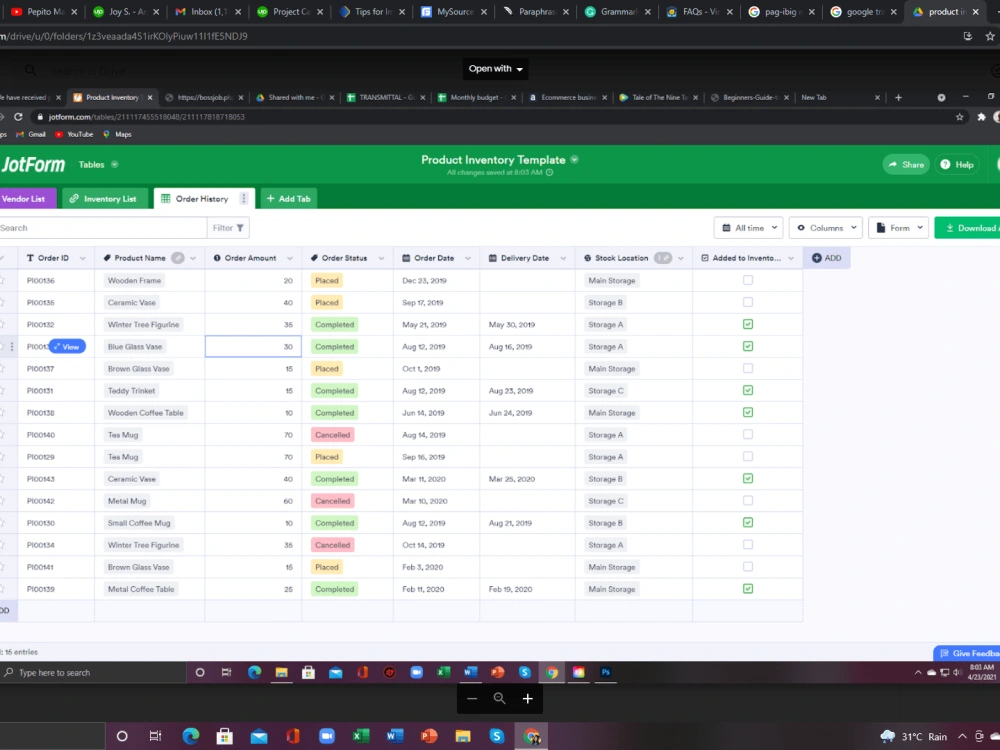Check Added to Inventory for PI00137 Brown Glass Vase
This screenshot has height=750, width=1000.
[x=747, y=368]
